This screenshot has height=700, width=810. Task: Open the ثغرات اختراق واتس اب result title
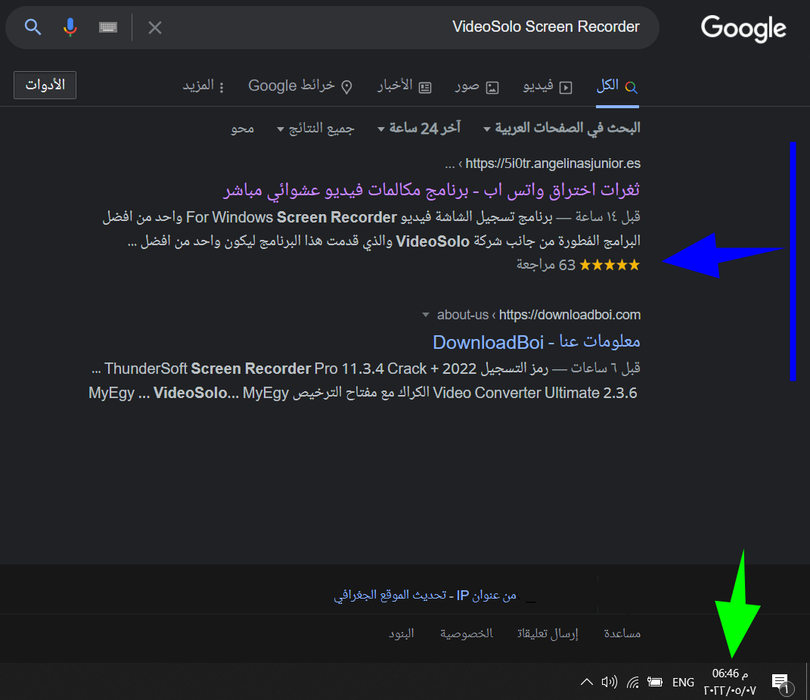[x=431, y=190]
